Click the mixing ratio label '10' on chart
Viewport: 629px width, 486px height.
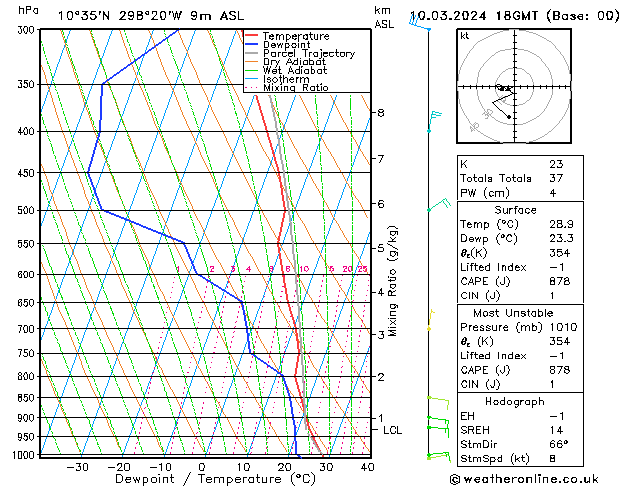tap(304, 269)
